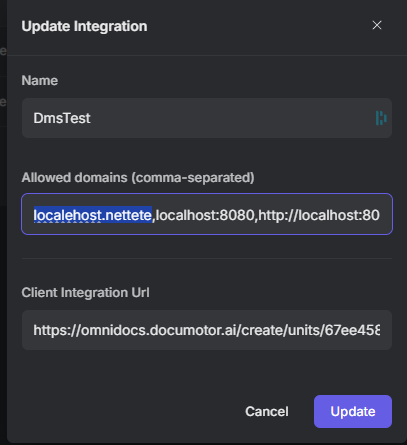Click the Update Integration dialog title

coord(84,26)
